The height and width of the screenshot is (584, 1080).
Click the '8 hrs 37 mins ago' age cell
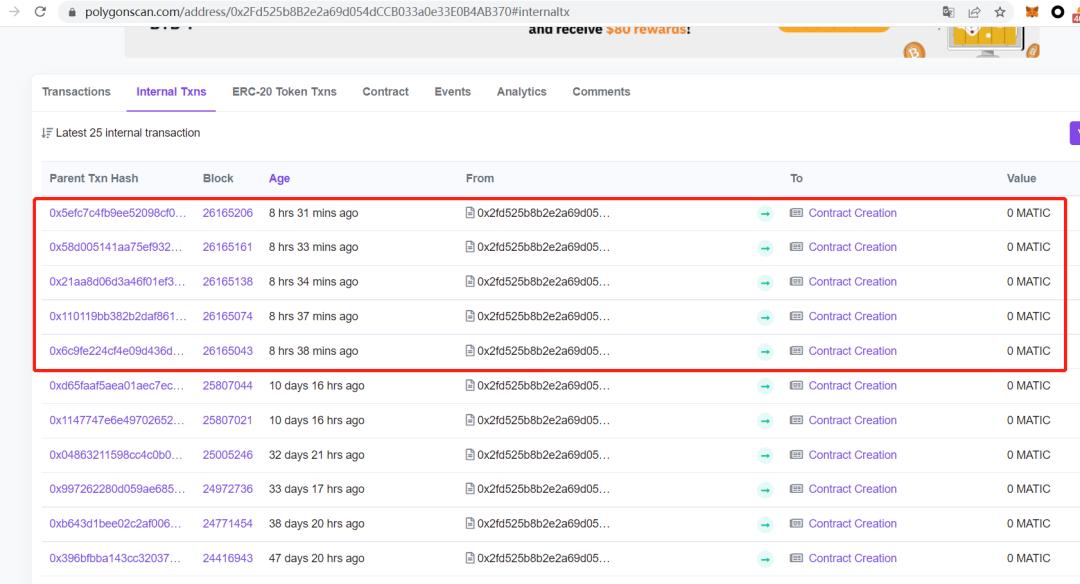tap(313, 316)
